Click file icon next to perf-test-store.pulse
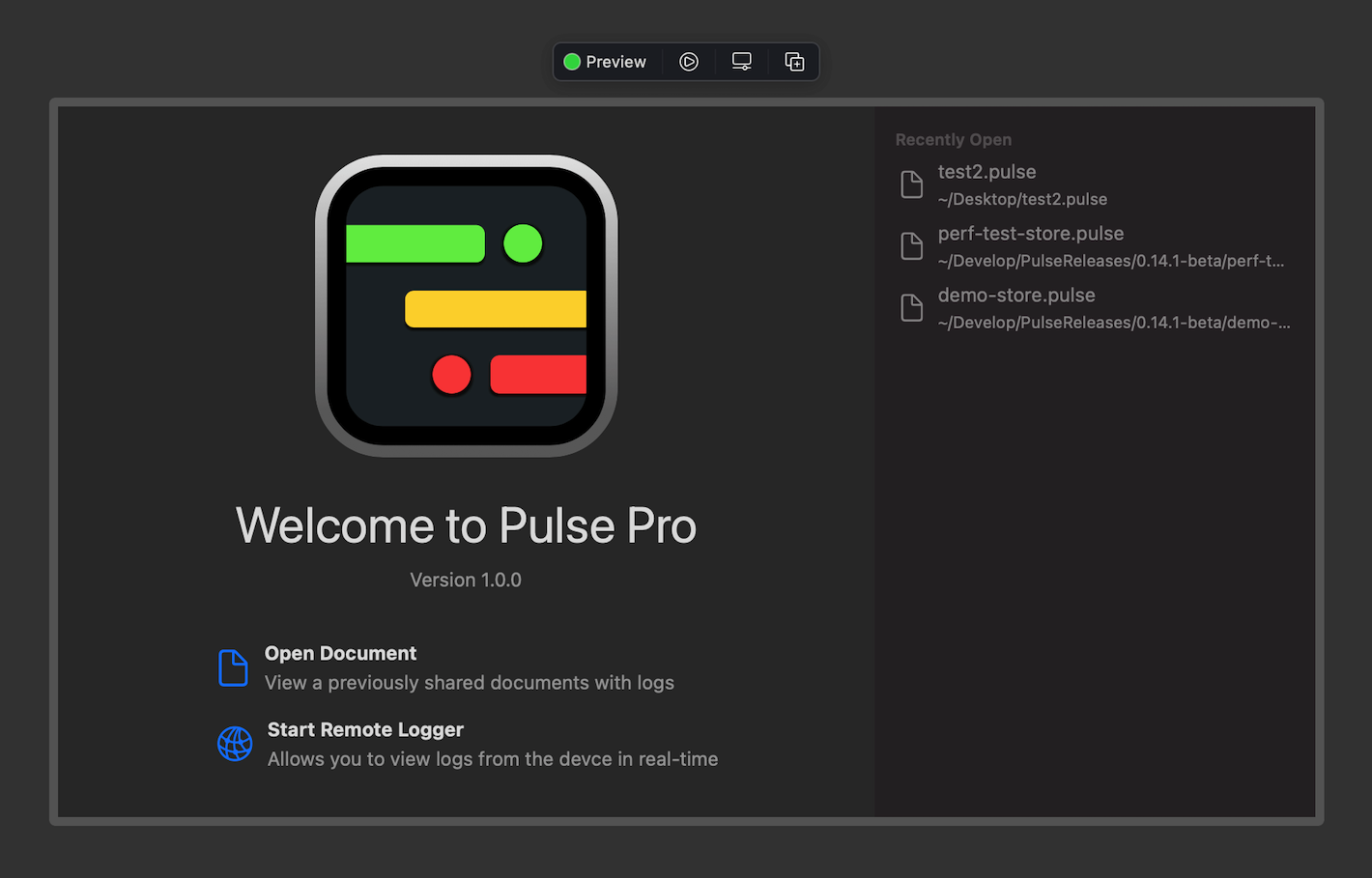Image resolution: width=1372 pixels, height=878 pixels. (x=912, y=246)
